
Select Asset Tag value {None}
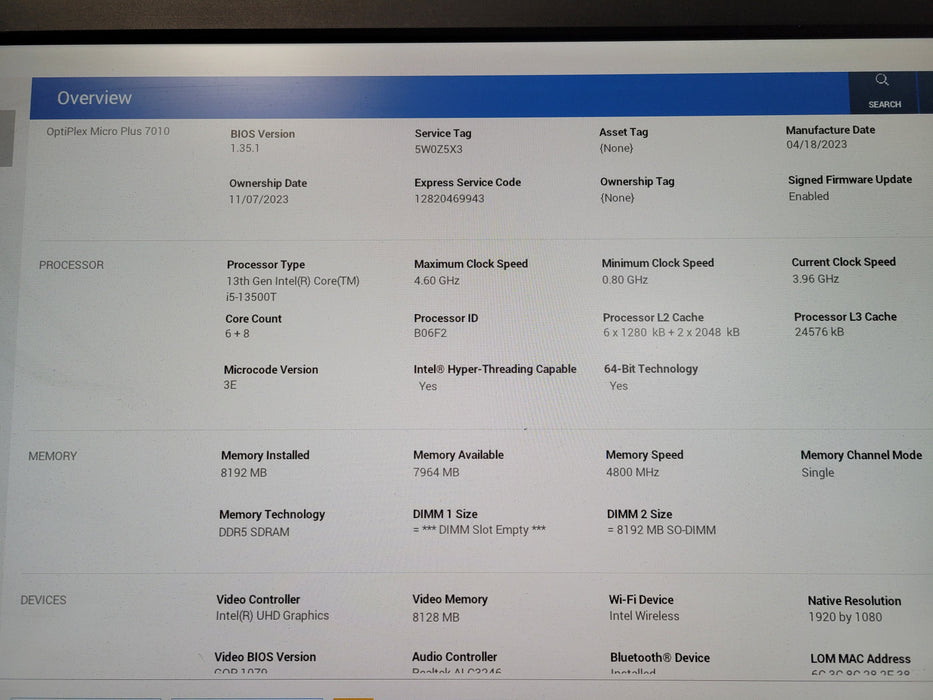616,148
